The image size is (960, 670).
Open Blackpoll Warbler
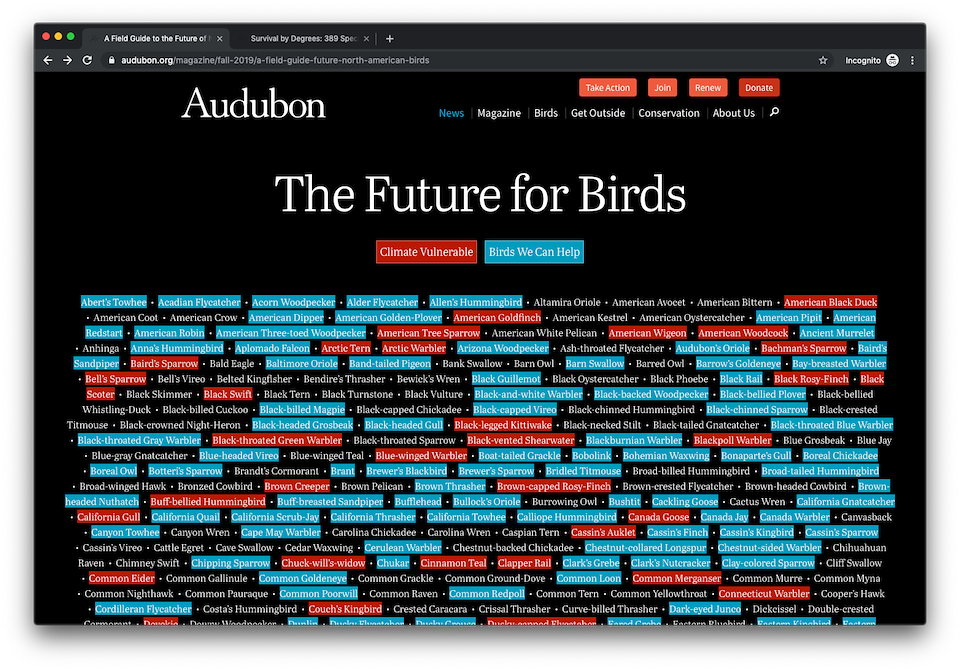pyautogui.click(x=732, y=440)
